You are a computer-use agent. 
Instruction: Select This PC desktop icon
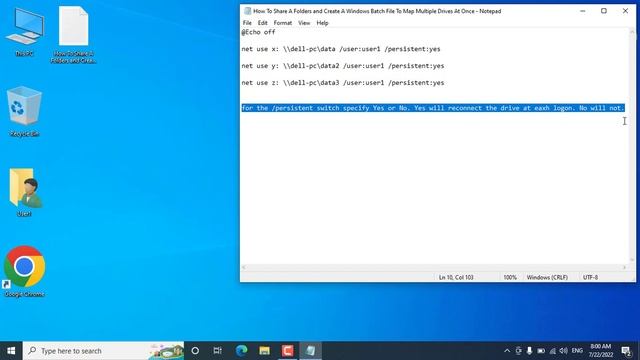pos(24,33)
